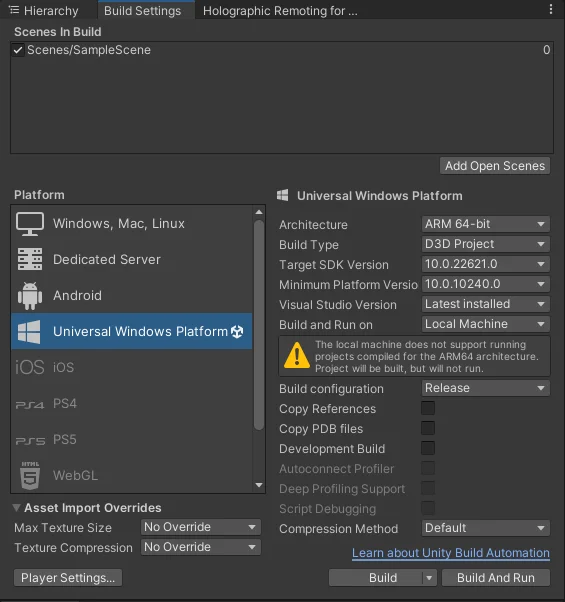Open the Build configuration dropdown

[x=486, y=388]
